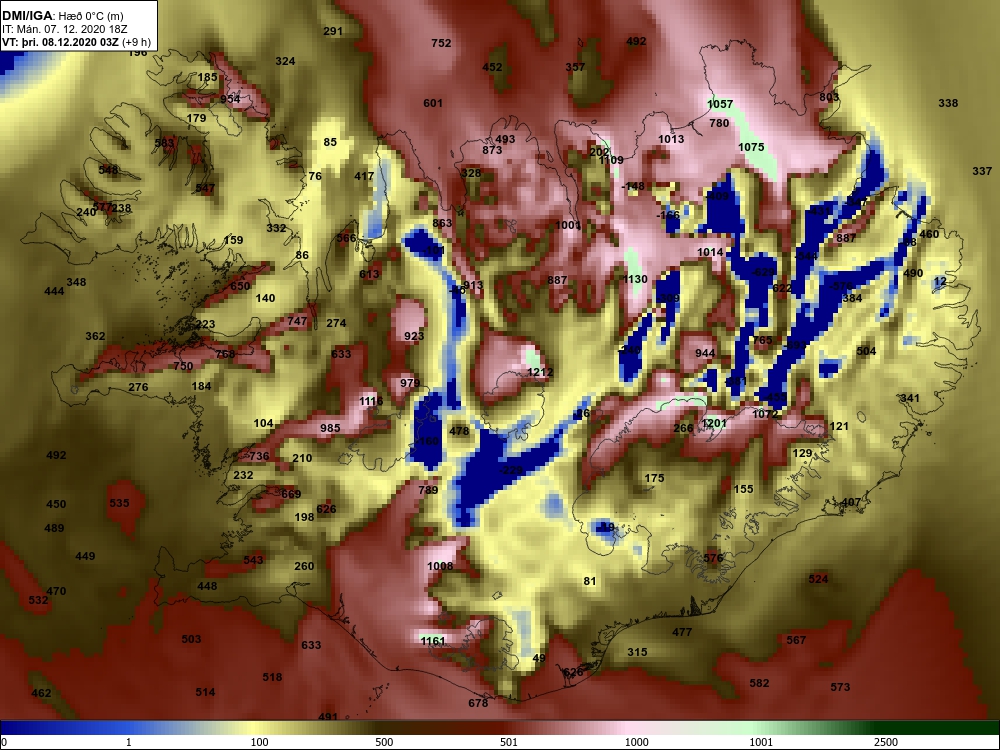1000x750 pixels.
Task: Click the map value '576'
Action: coord(713,558)
